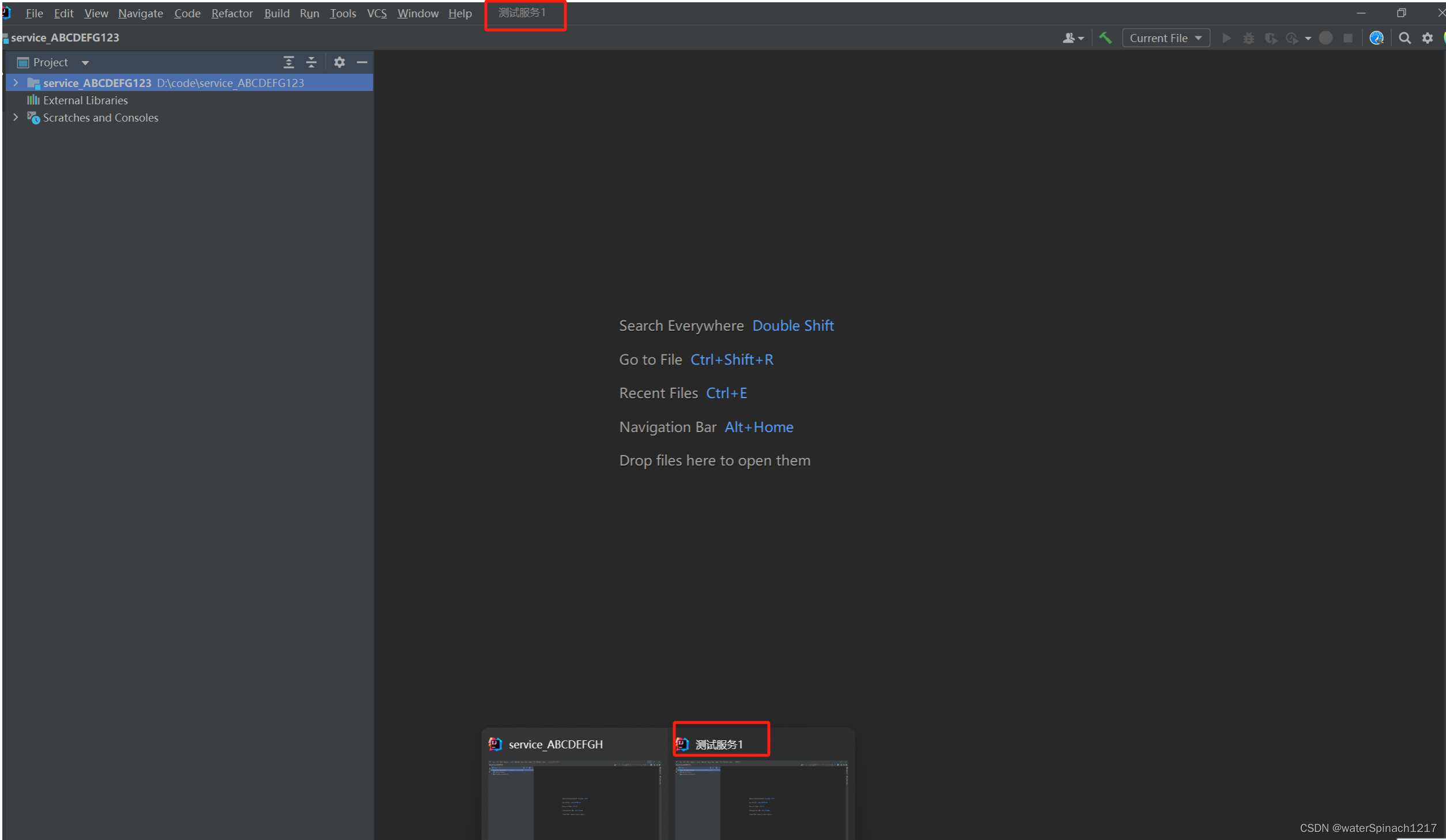
Task: Open Search Everywhere magnifier icon
Action: [1405, 38]
